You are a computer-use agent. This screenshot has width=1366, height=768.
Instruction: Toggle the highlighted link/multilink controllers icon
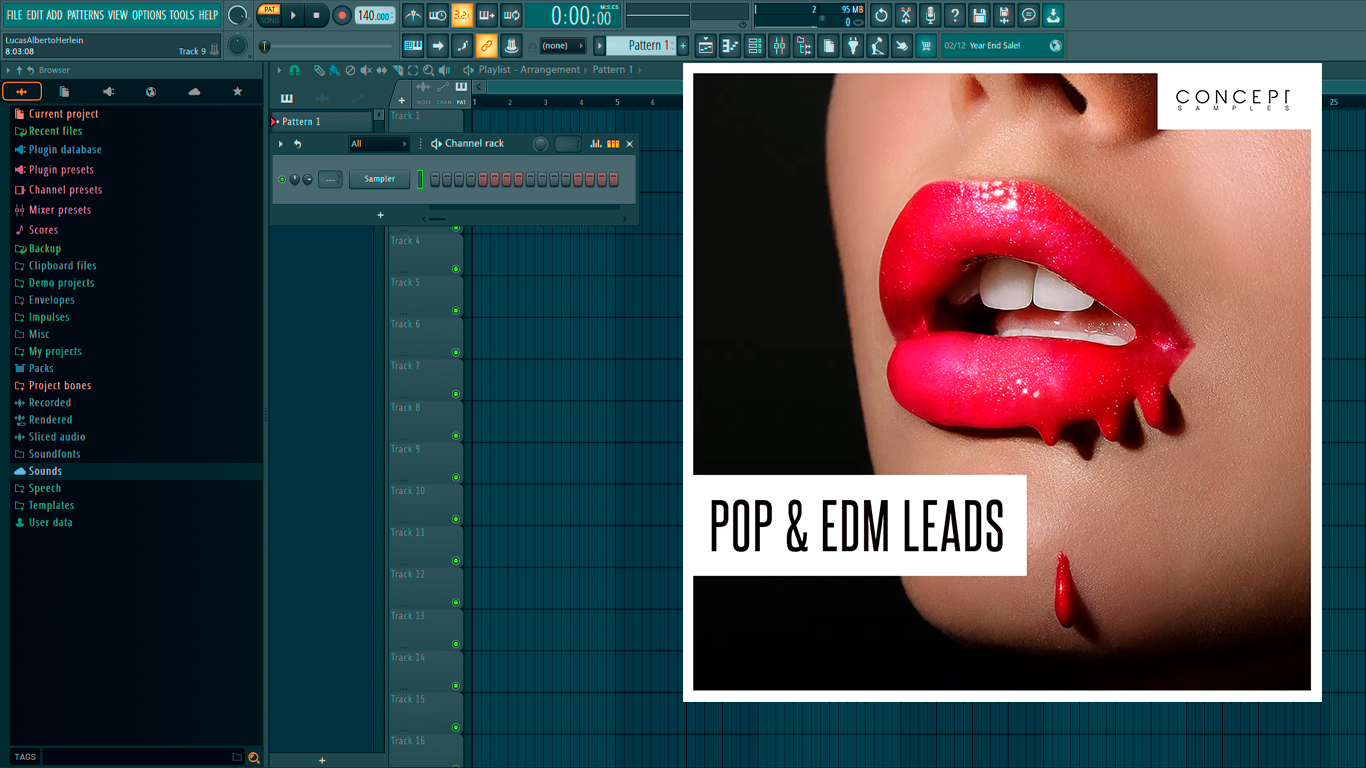486,45
